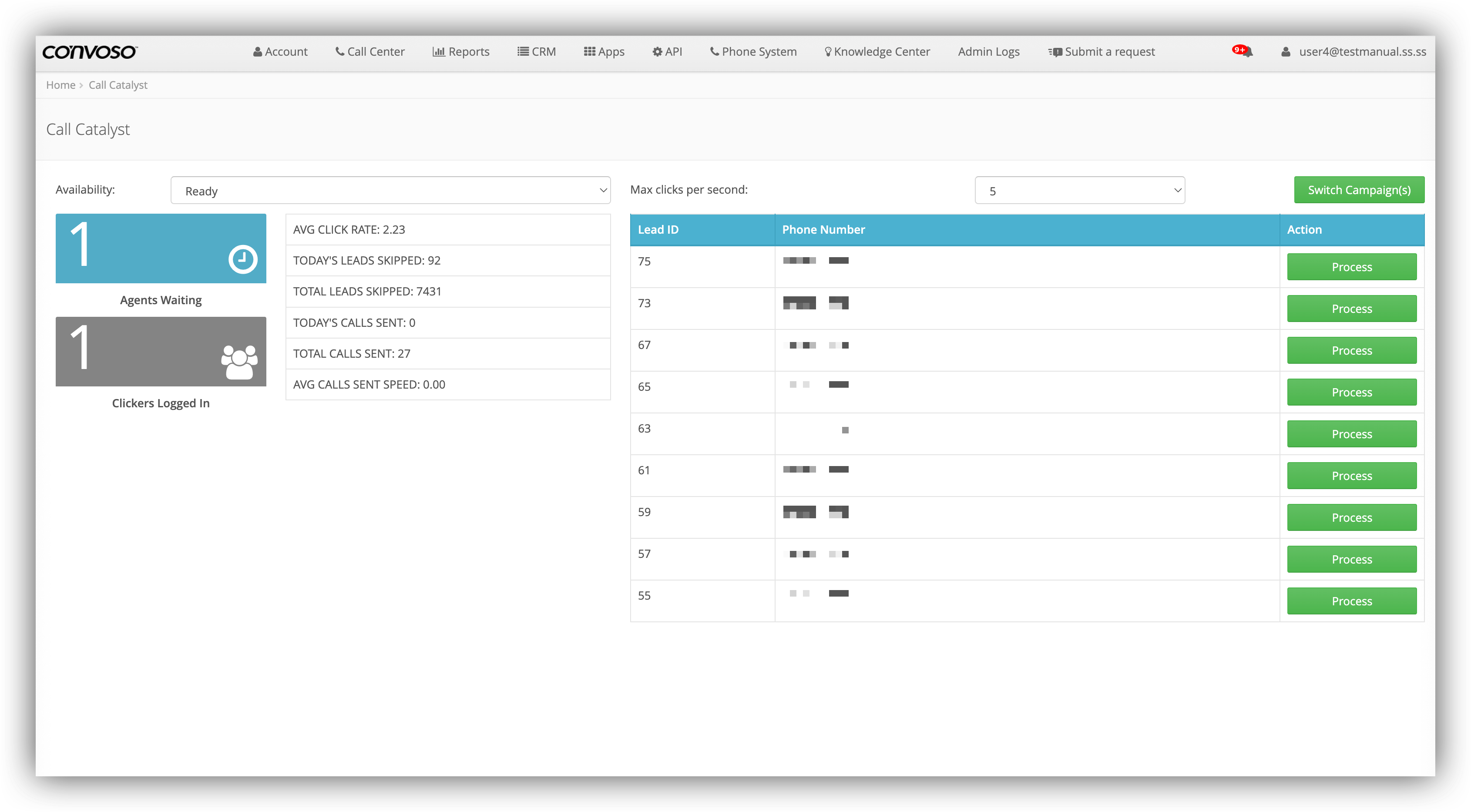Open the API menu

point(667,52)
